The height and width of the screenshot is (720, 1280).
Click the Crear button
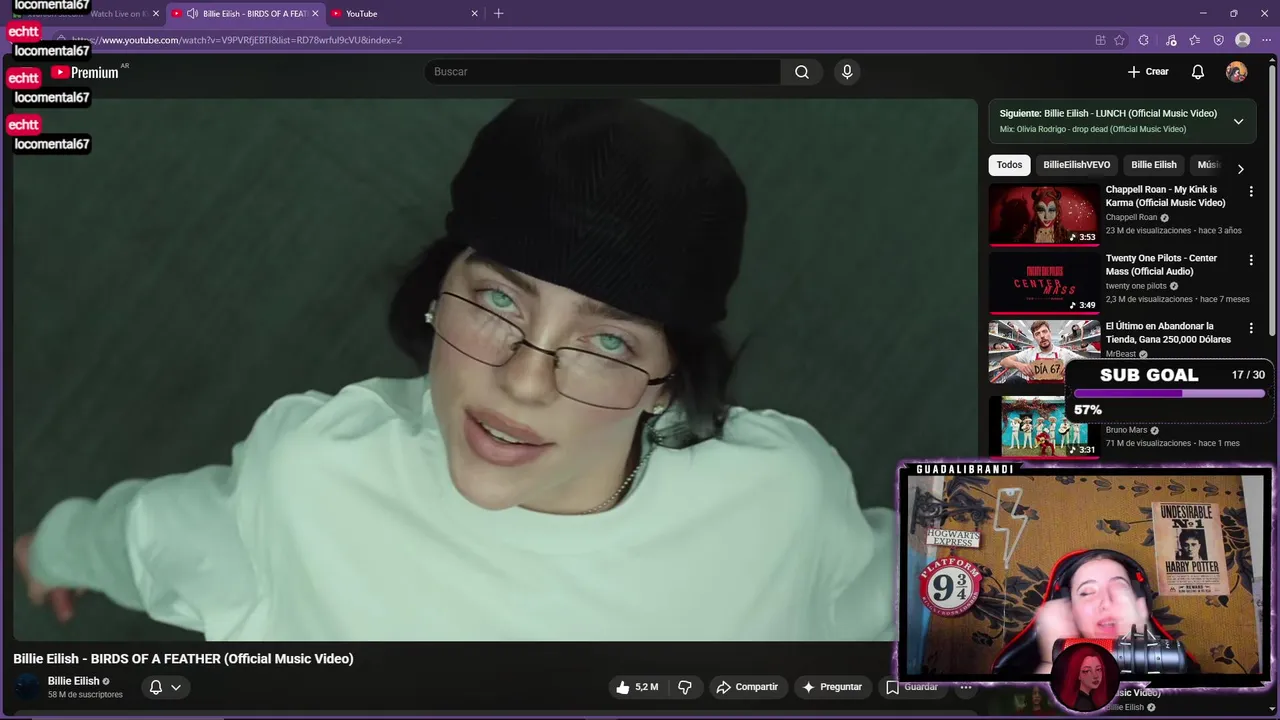pyautogui.click(x=1148, y=72)
